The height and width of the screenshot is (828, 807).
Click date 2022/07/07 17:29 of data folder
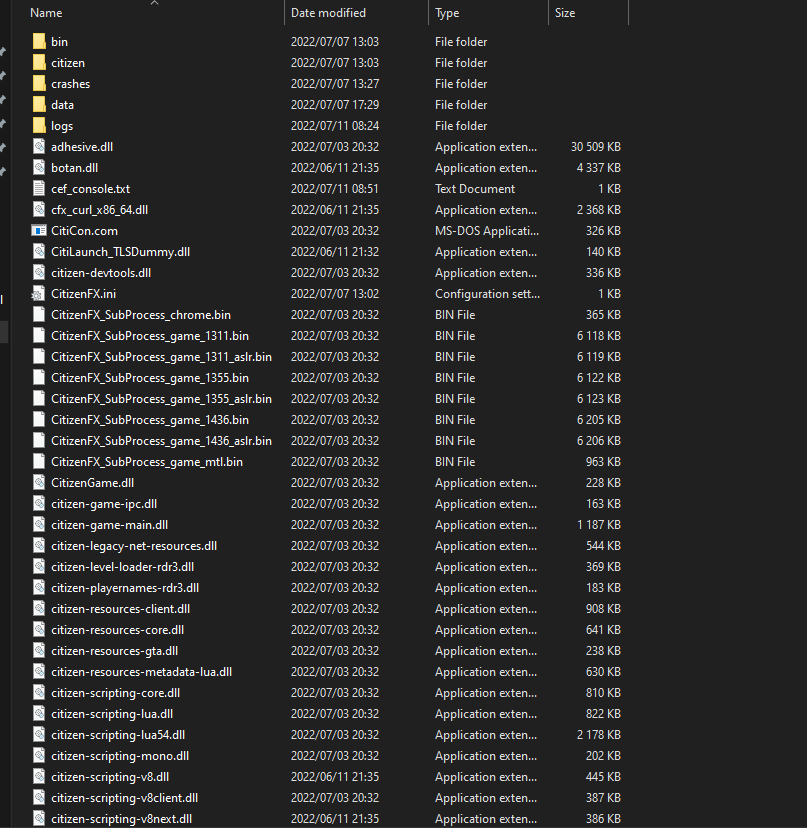click(334, 105)
